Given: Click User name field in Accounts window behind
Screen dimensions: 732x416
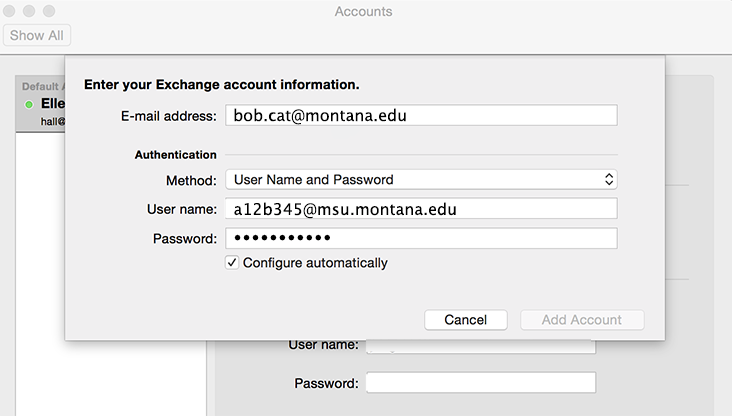Looking at the screenshot, I should click(481, 346).
